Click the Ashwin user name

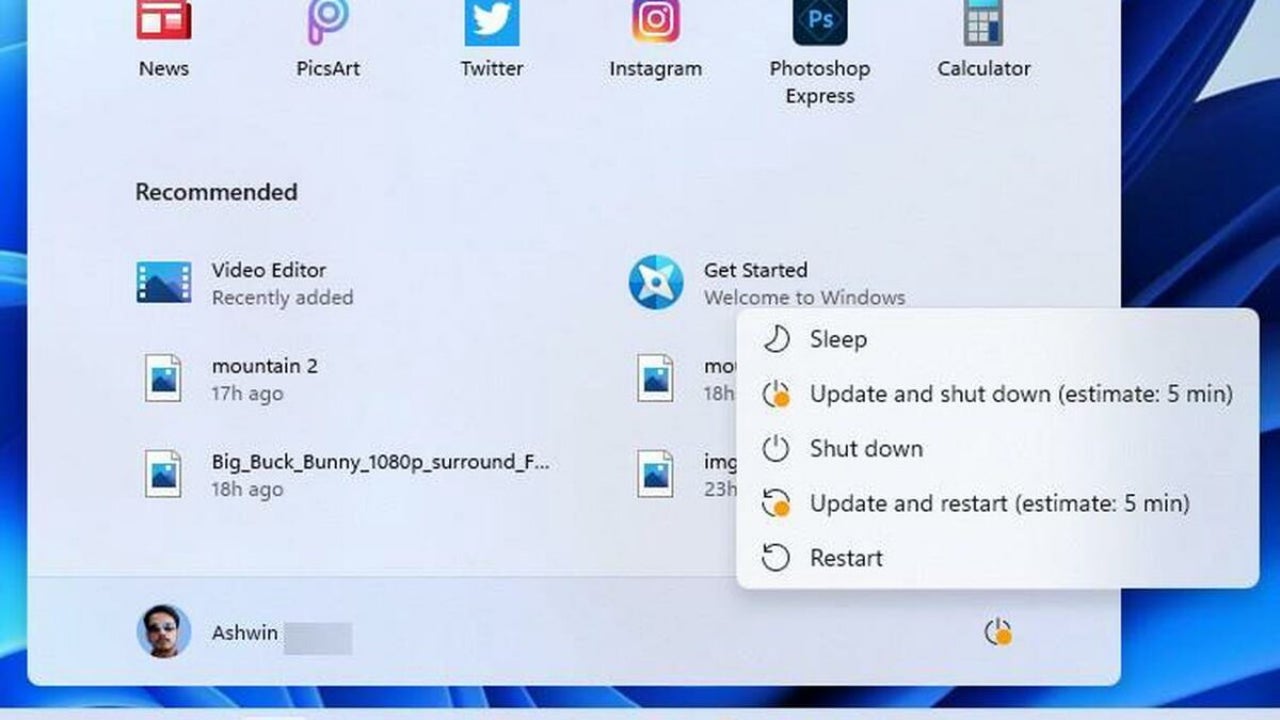245,633
